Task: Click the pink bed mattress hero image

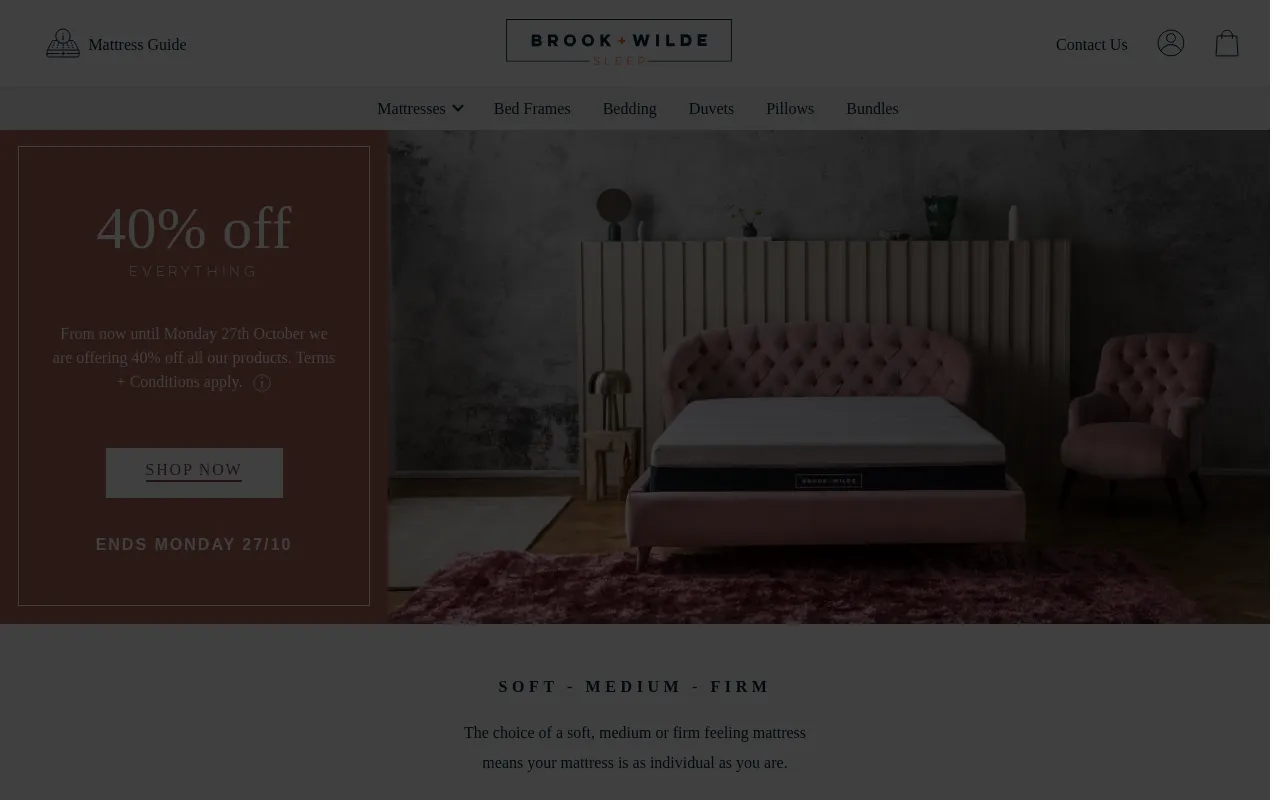Action: click(829, 377)
